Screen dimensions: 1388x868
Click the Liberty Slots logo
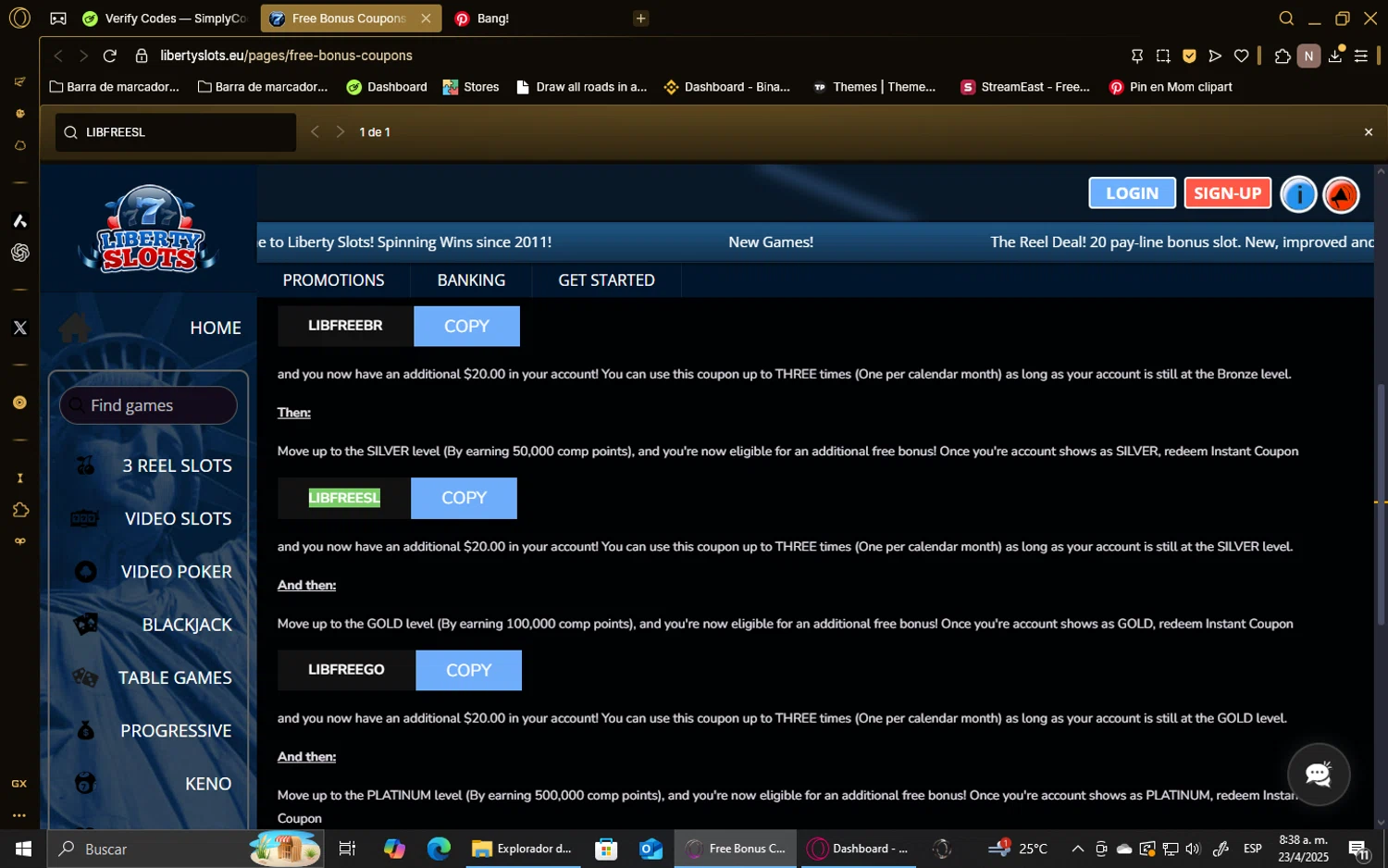(149, 229)
